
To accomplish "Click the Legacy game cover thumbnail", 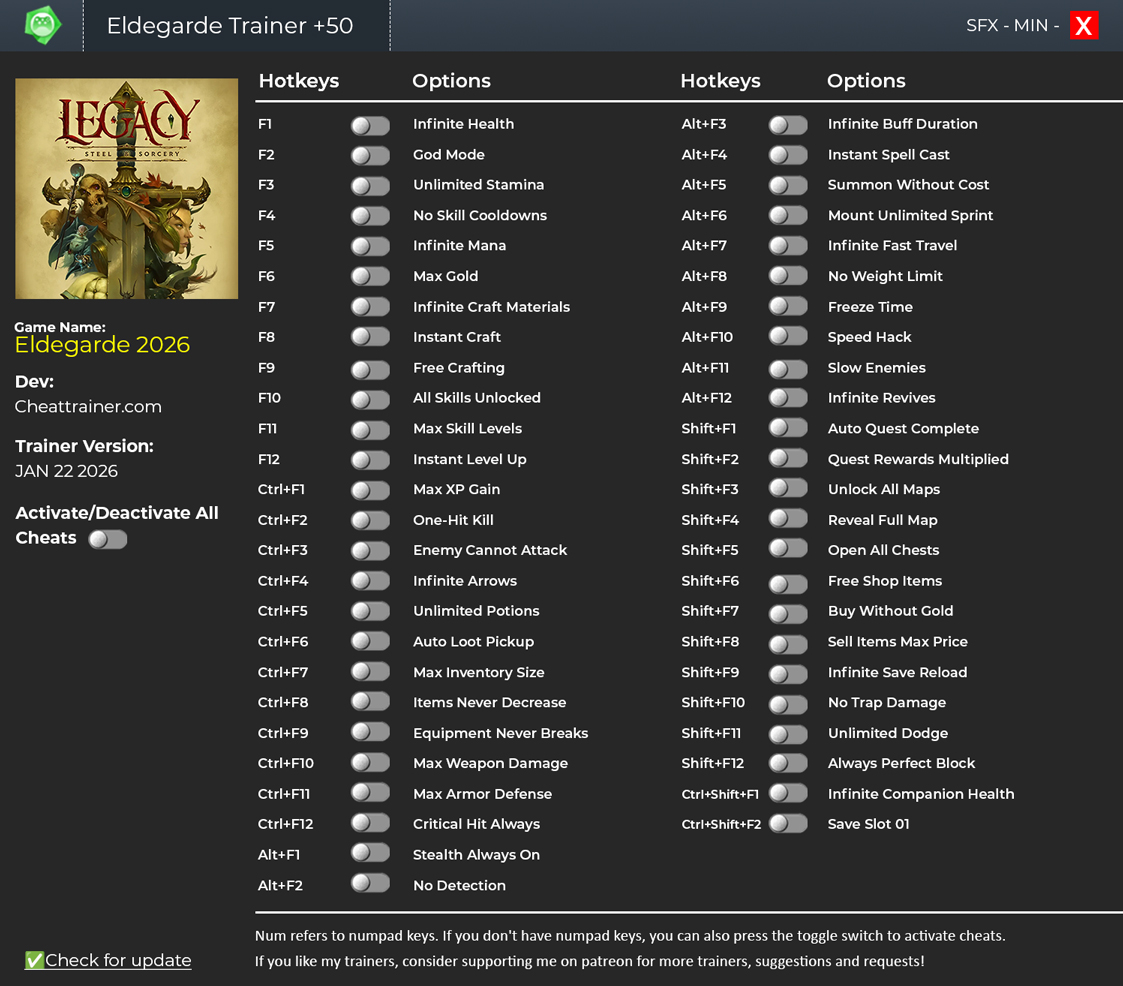I will pos(127,189).
